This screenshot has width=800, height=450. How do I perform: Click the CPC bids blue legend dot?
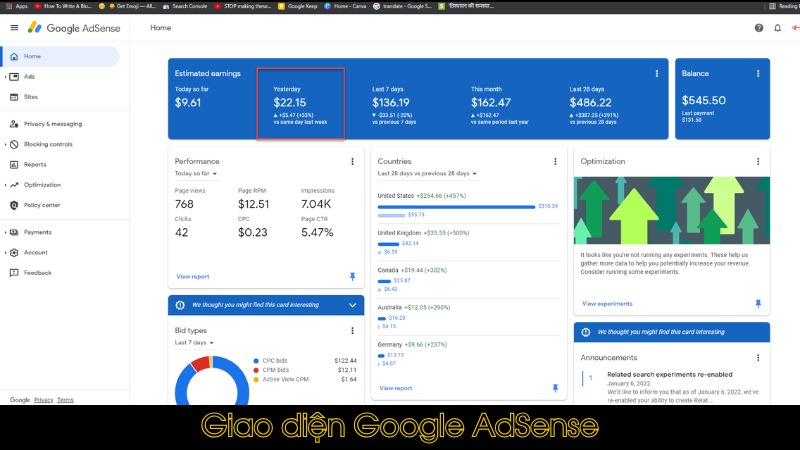click(x=256, y=361)
